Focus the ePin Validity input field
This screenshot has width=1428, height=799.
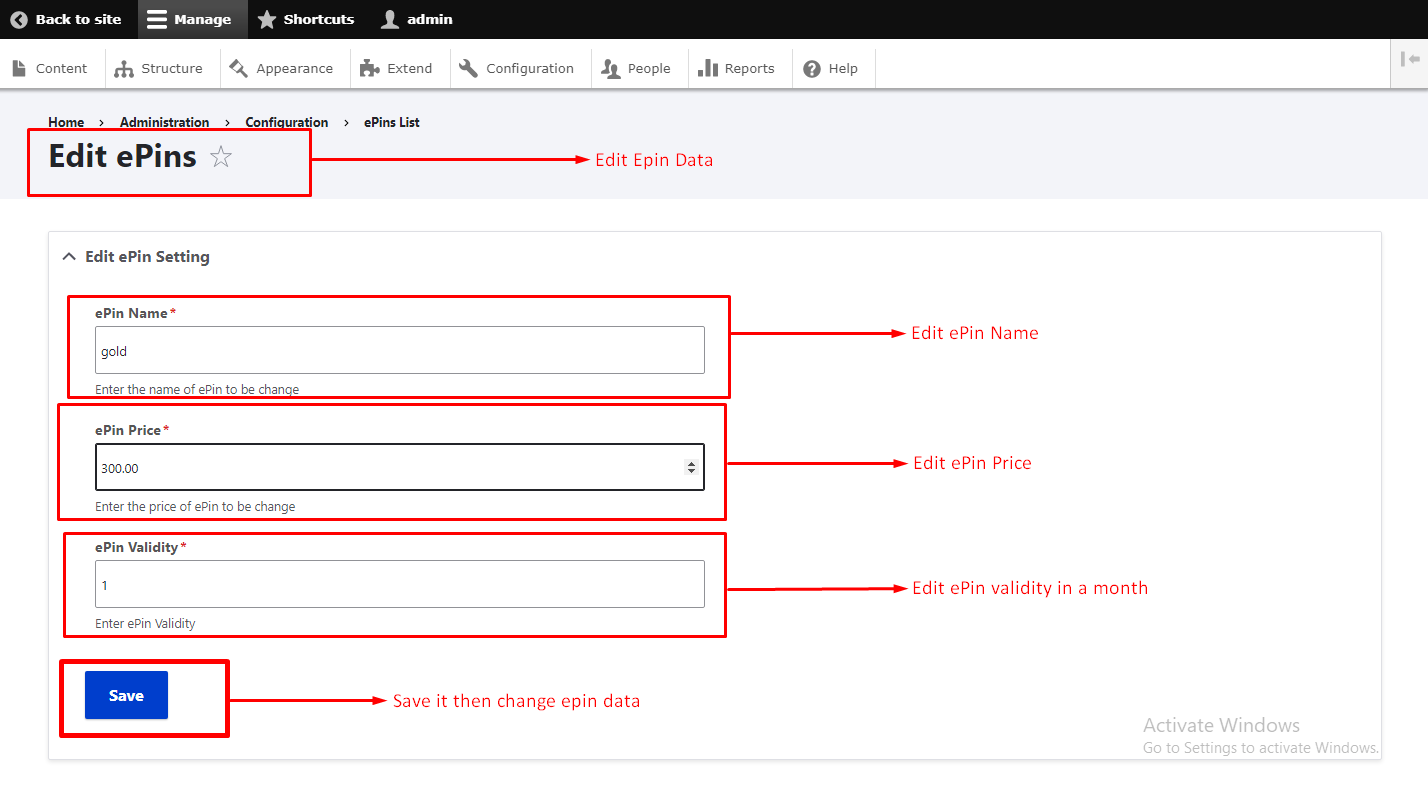point(399,584)
